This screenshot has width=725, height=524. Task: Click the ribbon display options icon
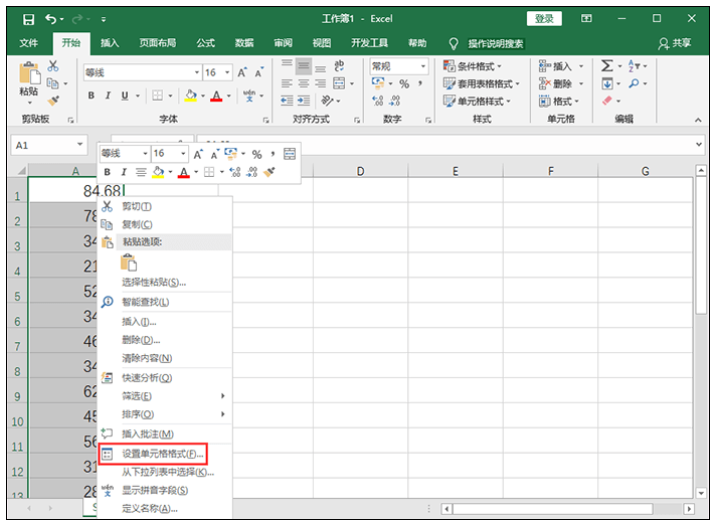(586, 18)
